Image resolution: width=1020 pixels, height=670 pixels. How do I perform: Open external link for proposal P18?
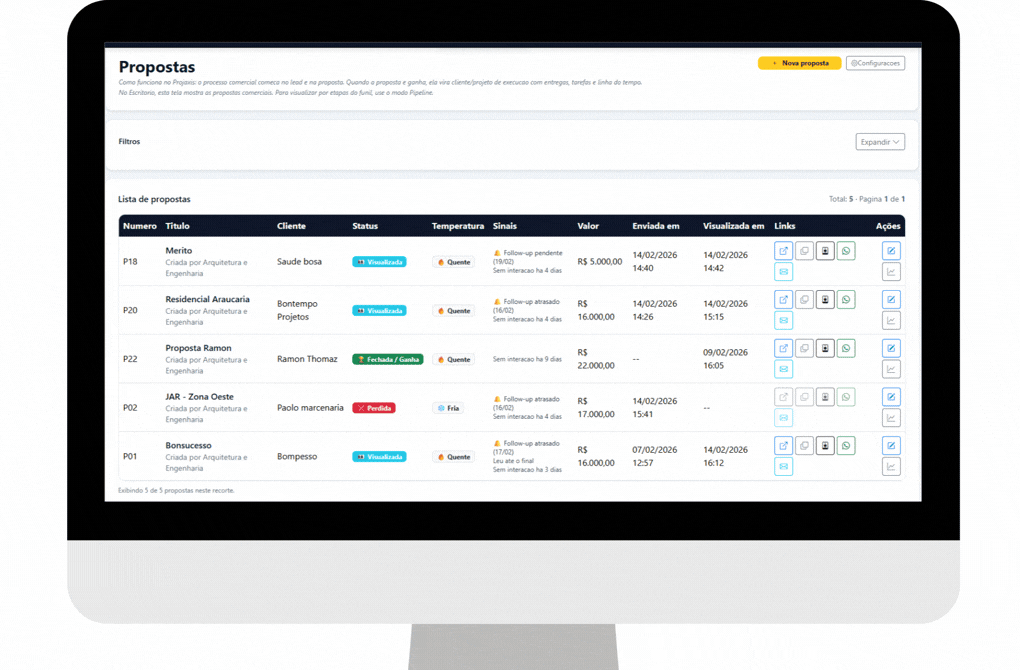[x=783, y=251]
